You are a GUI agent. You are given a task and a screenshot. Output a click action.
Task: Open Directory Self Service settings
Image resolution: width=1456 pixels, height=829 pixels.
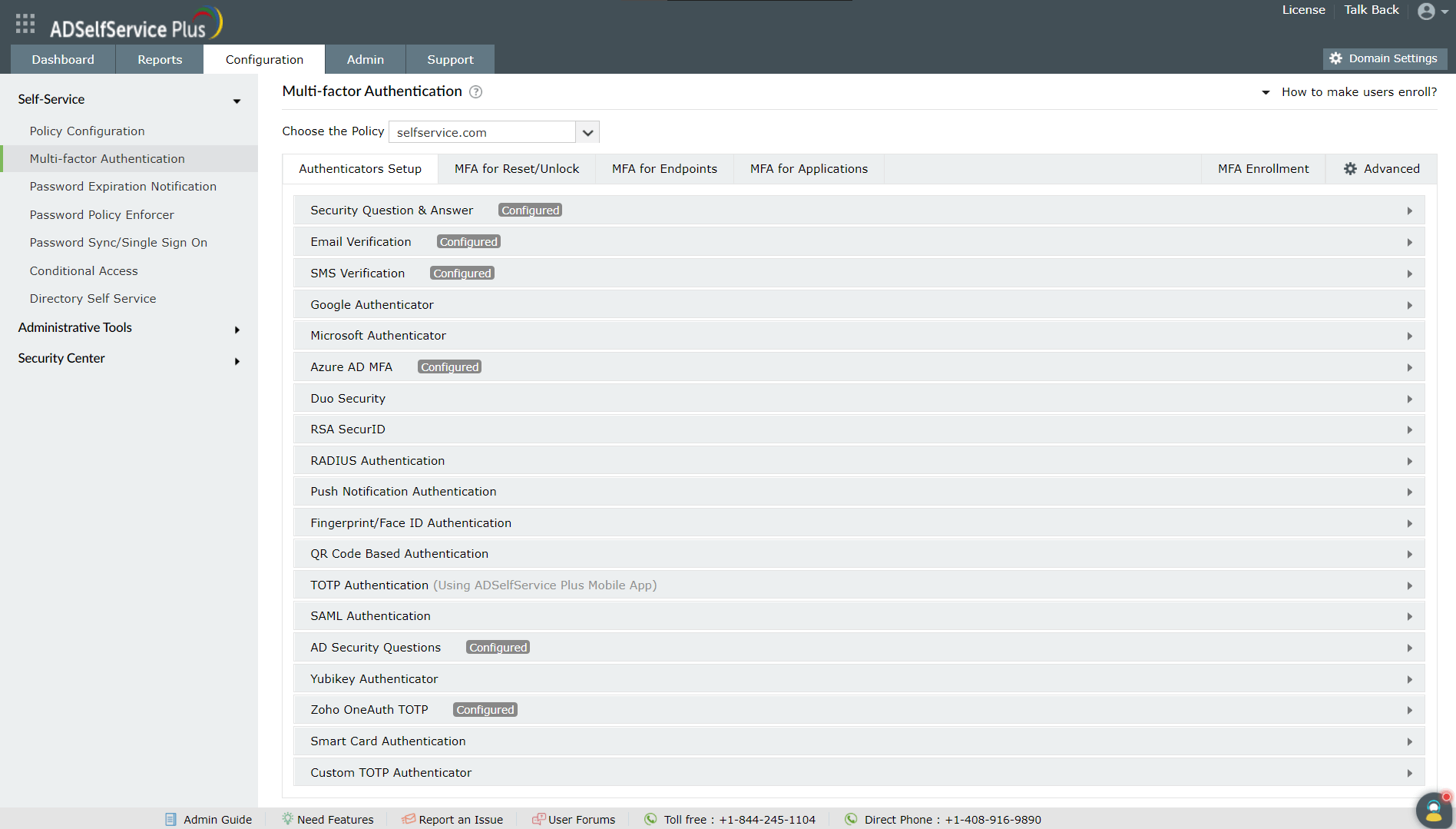tap(93, 299)
